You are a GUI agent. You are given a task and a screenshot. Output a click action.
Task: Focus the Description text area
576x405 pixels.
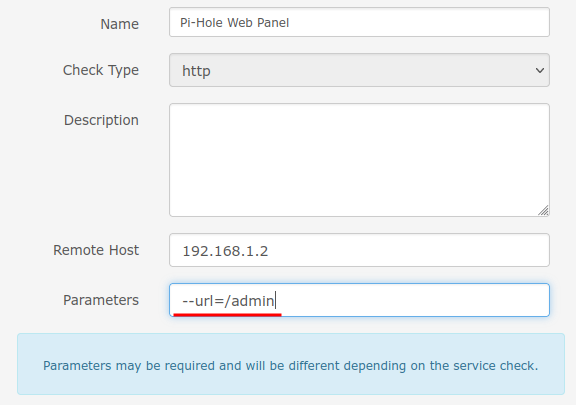[x=359, y=160]
